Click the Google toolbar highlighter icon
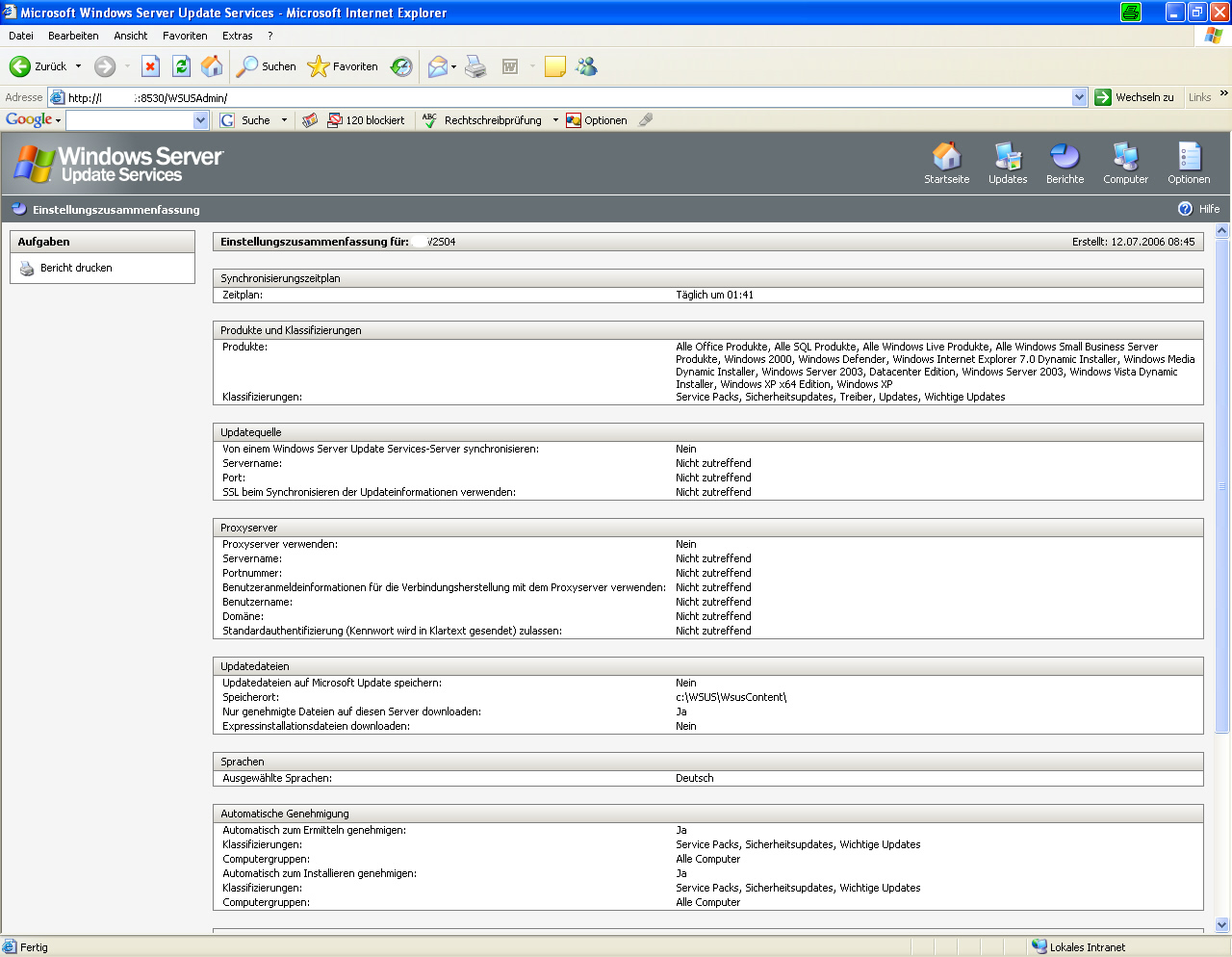 tap(646, 120)
